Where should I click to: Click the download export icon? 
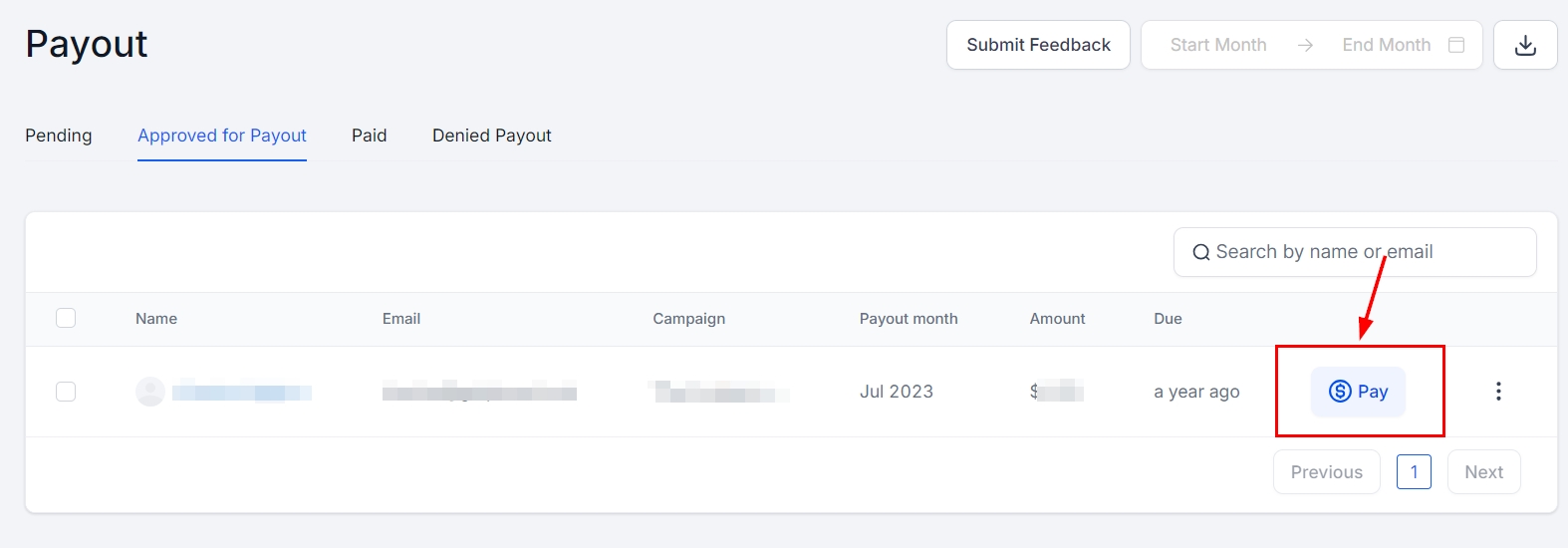click(1525, 45)
